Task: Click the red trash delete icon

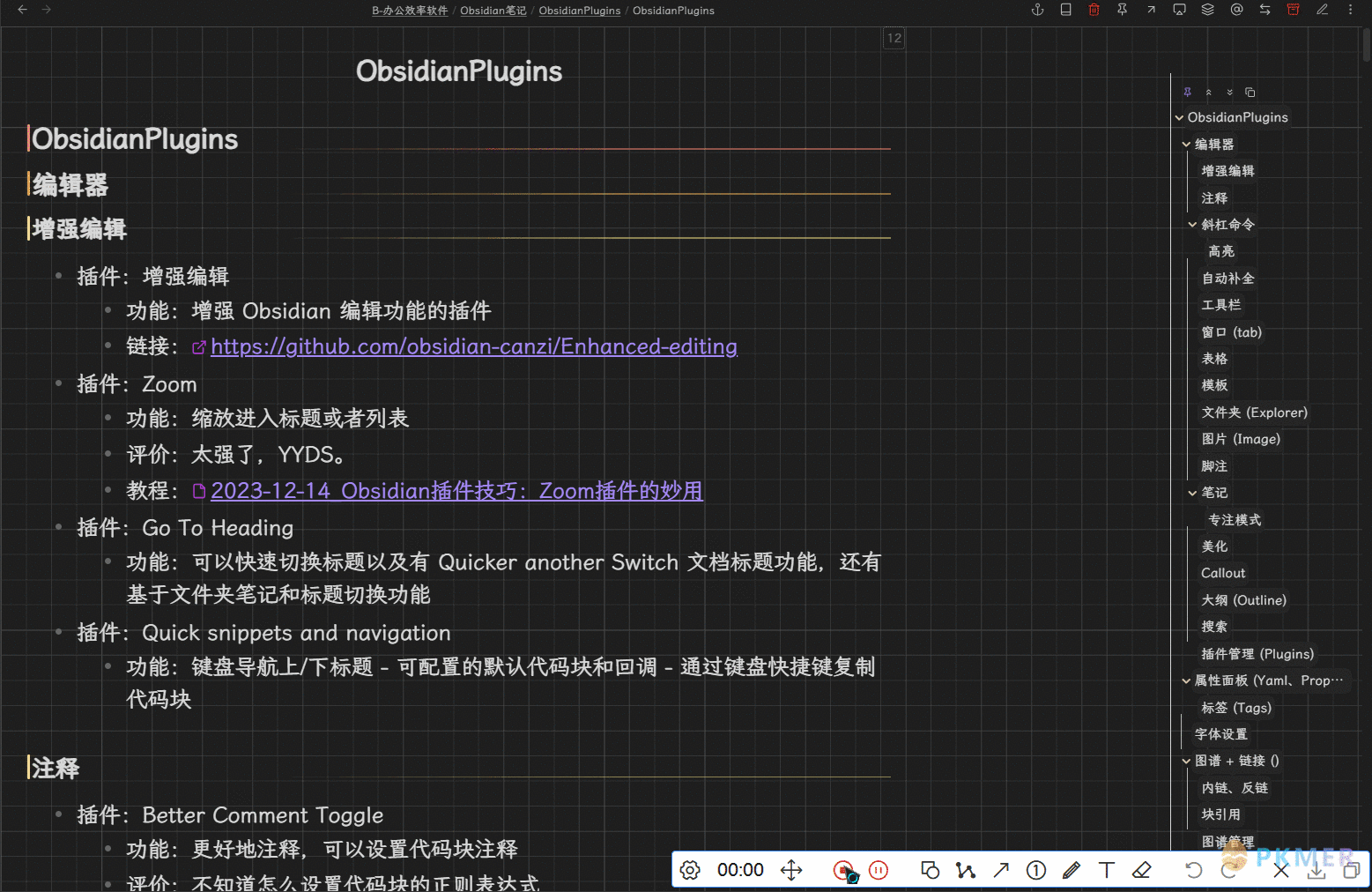Action: (x=1094, y=10)
